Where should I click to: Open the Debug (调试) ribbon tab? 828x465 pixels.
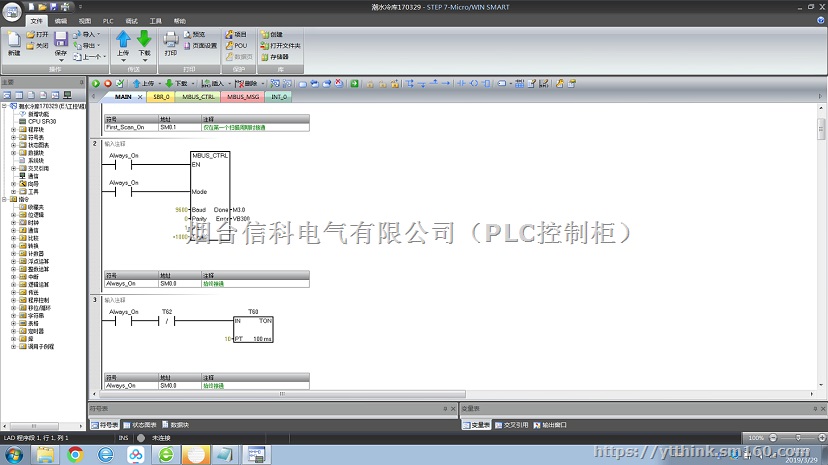pyautogui.click(x=131, y=21)
